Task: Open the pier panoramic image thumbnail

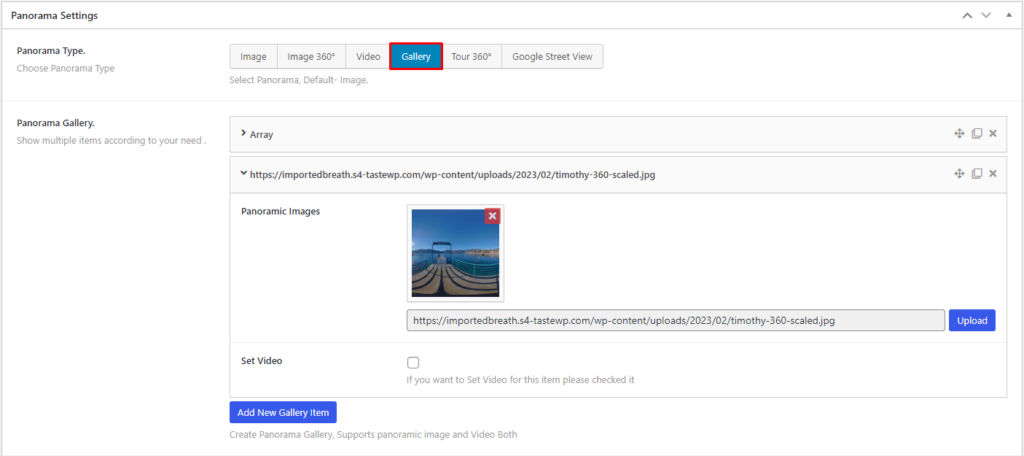Action: pos(455,253)
